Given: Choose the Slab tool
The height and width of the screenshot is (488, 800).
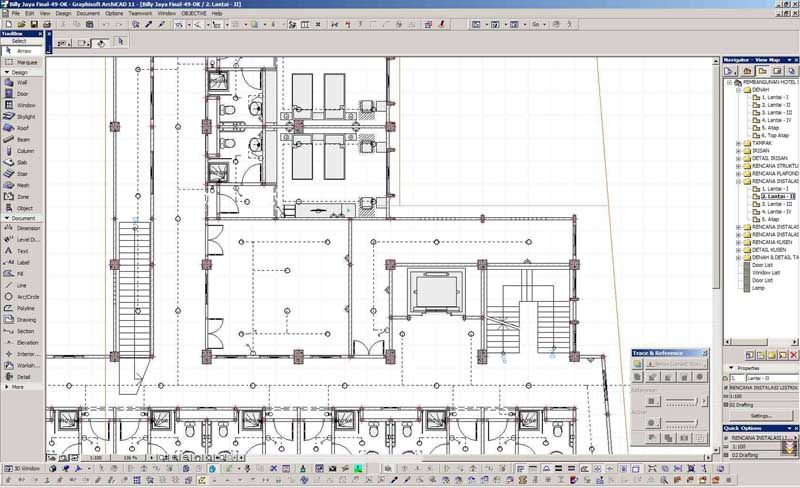Looking at the screenshot, I should 21,162.
